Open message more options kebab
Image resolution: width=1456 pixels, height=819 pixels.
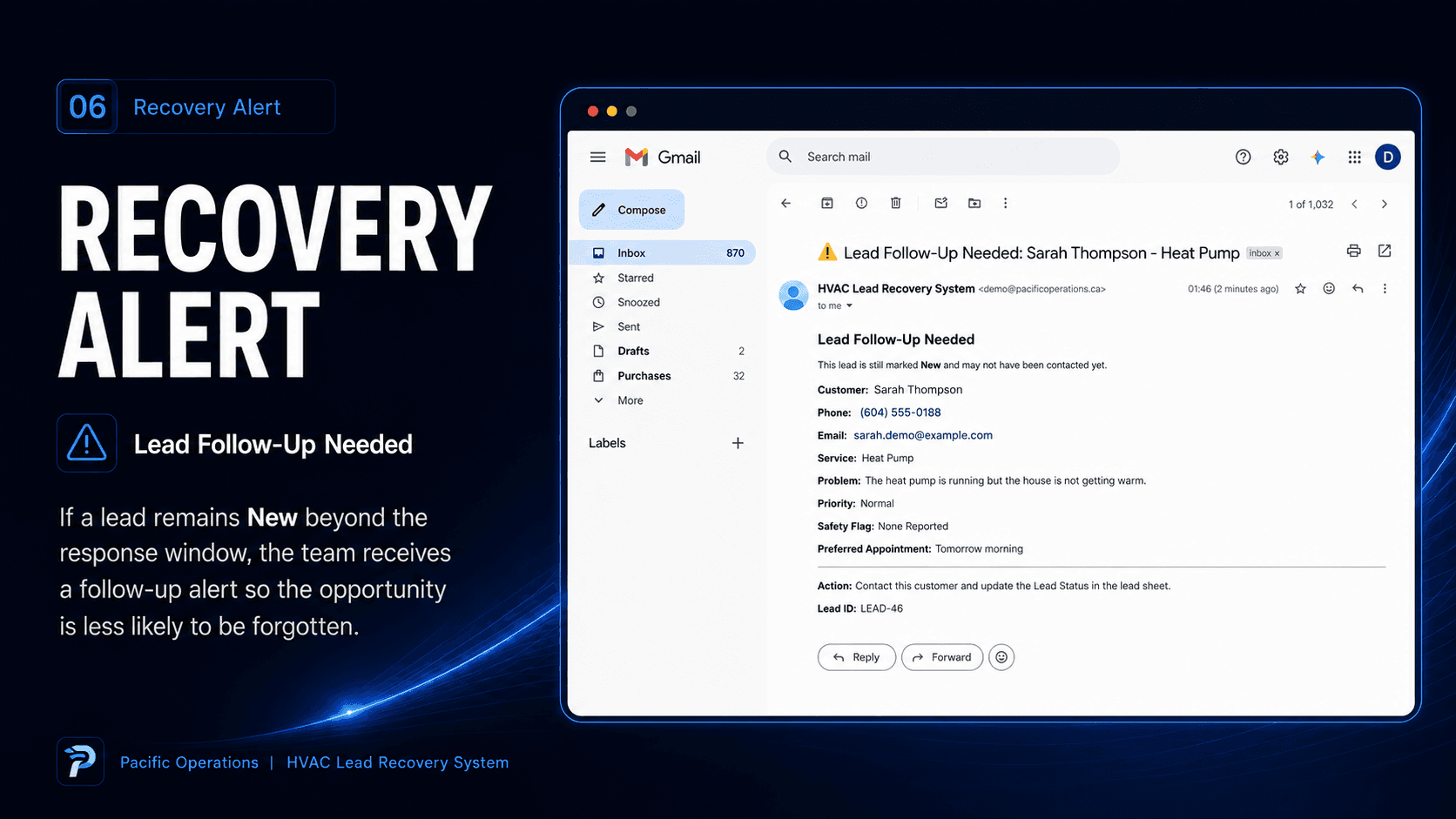pyautogui.click(x=1385, y=289)
